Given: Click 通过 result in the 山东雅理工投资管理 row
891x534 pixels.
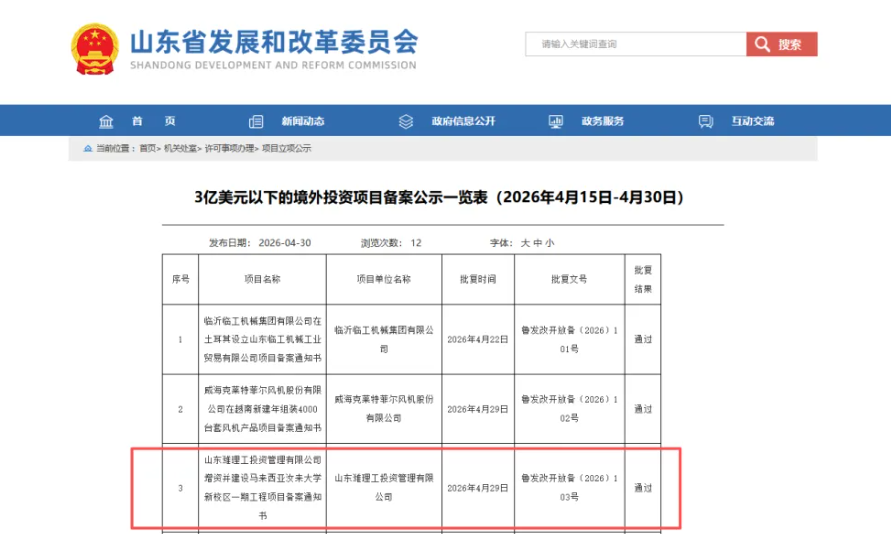Looking at the screenshot, I should coord(643,488).
